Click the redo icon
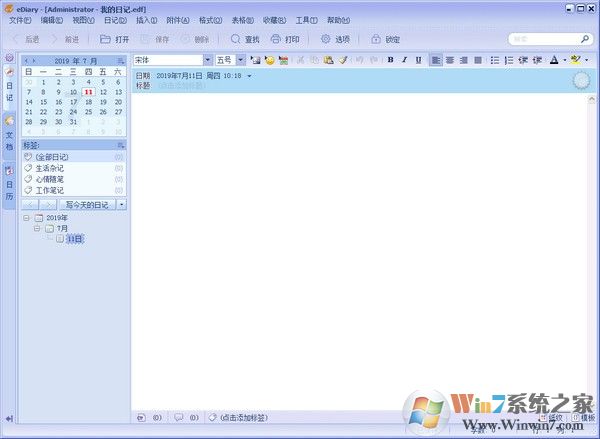Viewport: 600px width, 439px height. coord(374,60)
